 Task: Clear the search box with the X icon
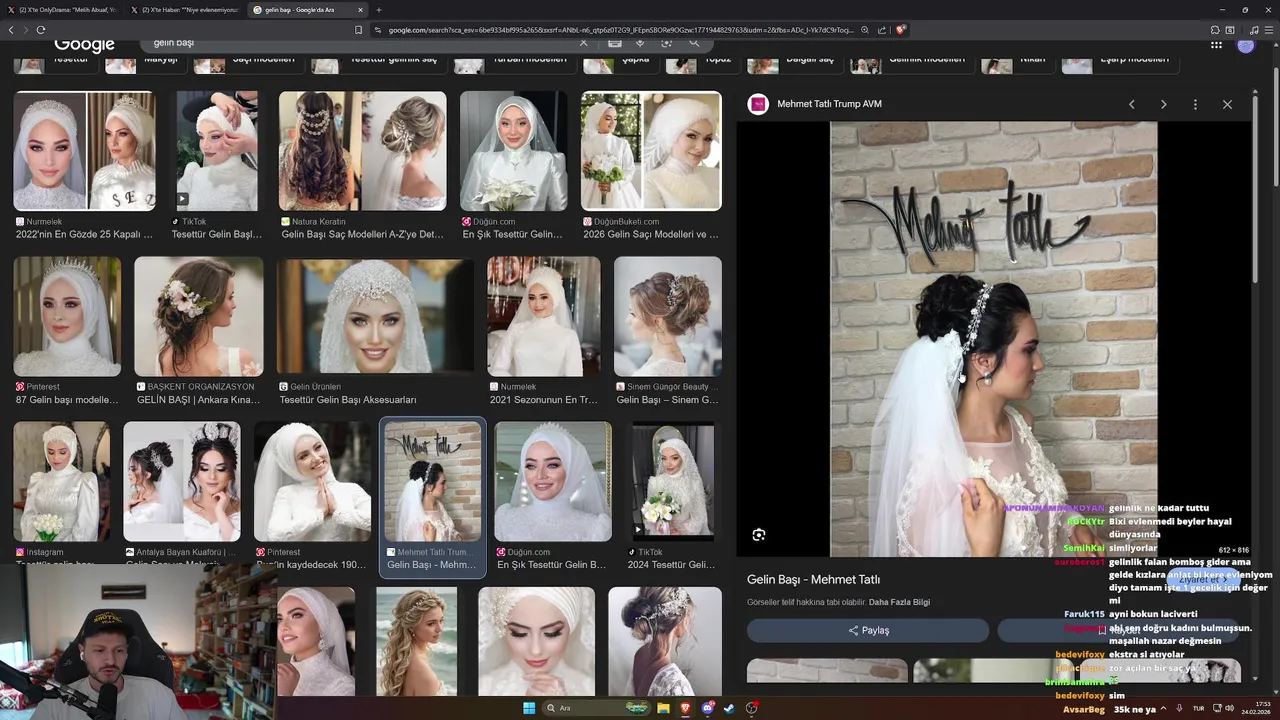coord(583,43)
